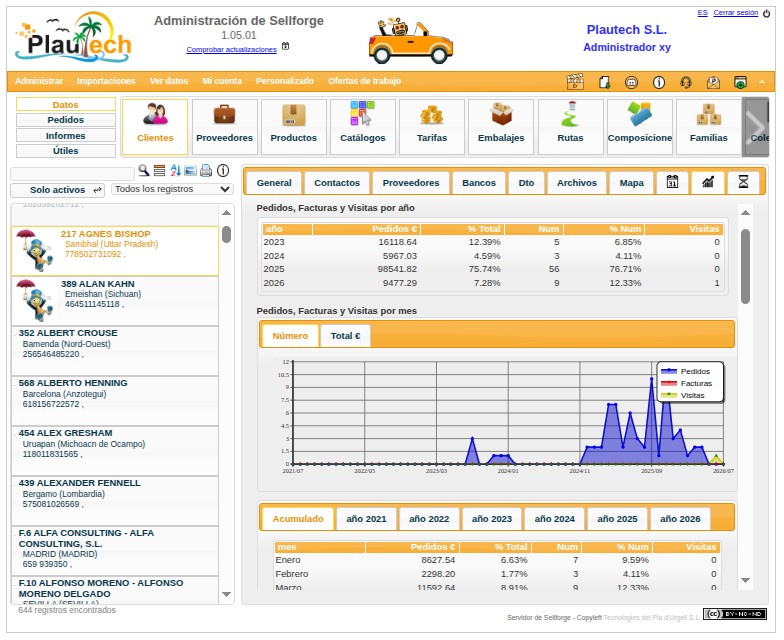Open the Importaciones menu

(106, 81)
